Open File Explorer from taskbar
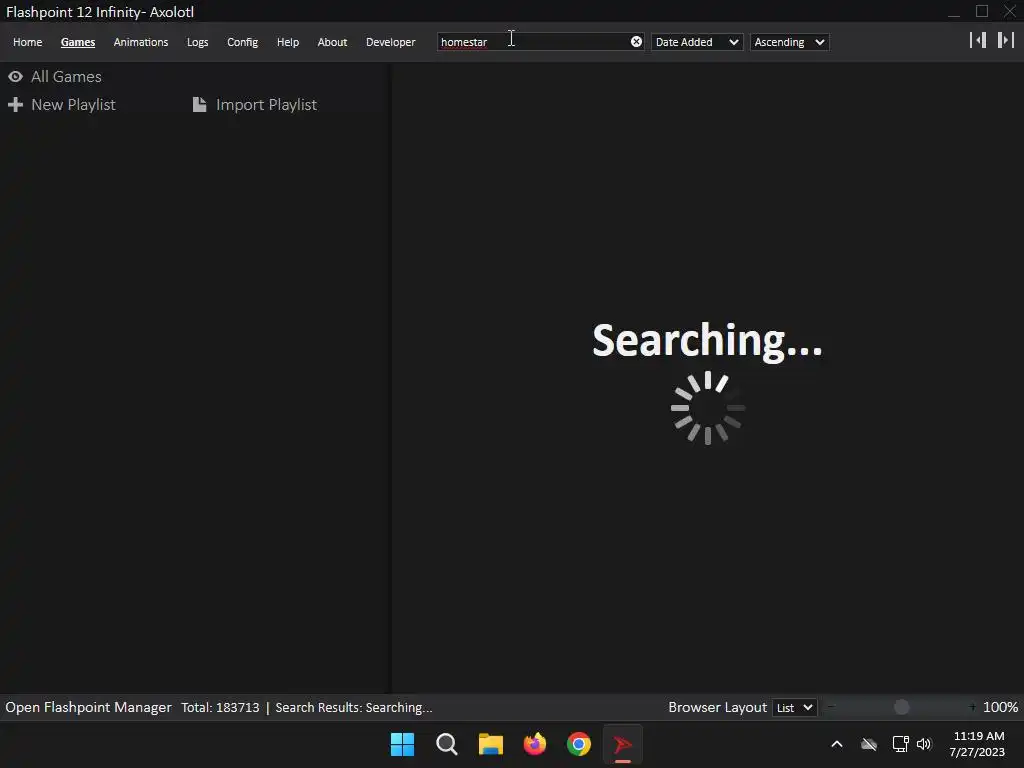 [x=490, y=744]
